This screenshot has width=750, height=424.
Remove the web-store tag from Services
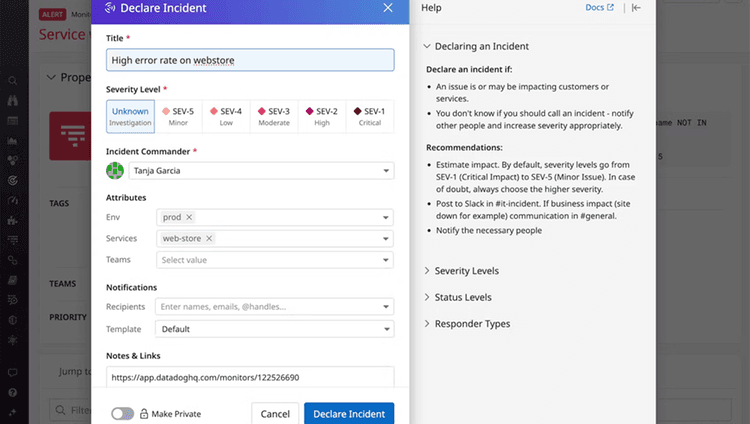[209, 238]
